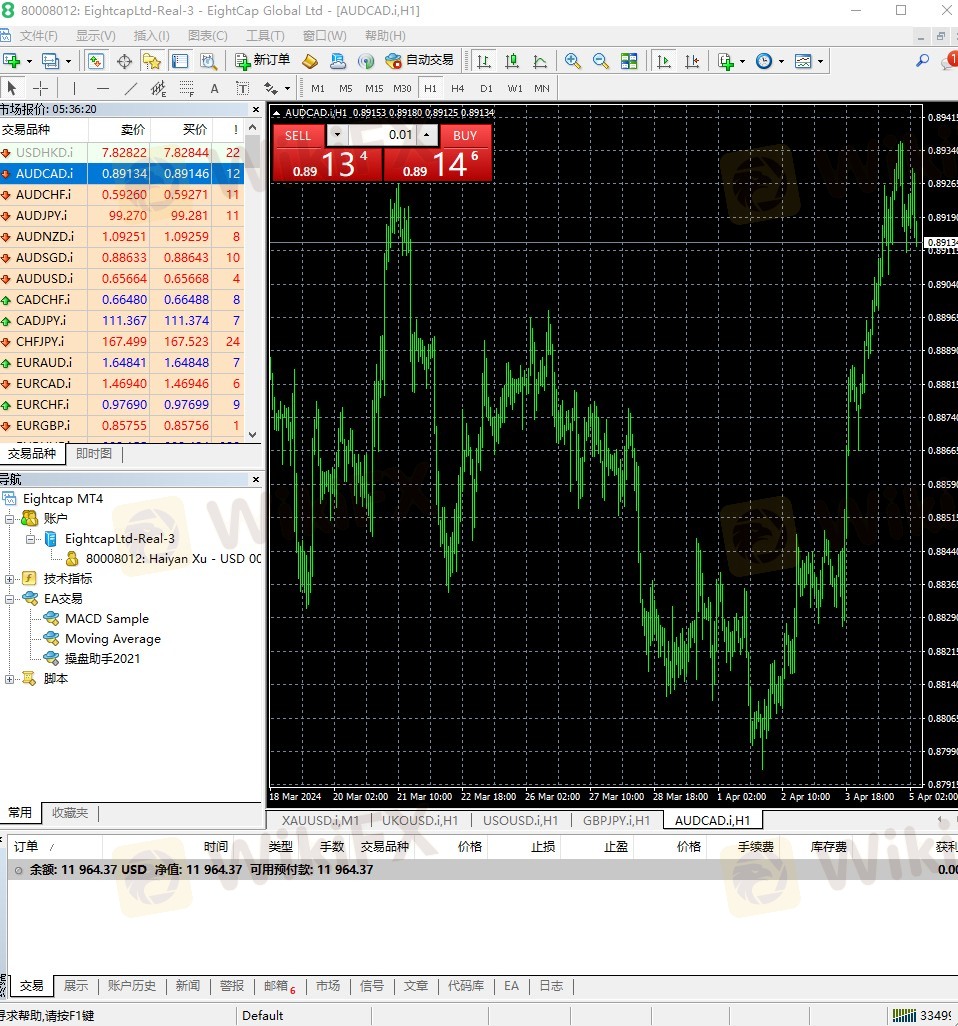Click the zoom out magnifier icon
Viewport: 958px width, 1026px height.
(x=600, y=61)
